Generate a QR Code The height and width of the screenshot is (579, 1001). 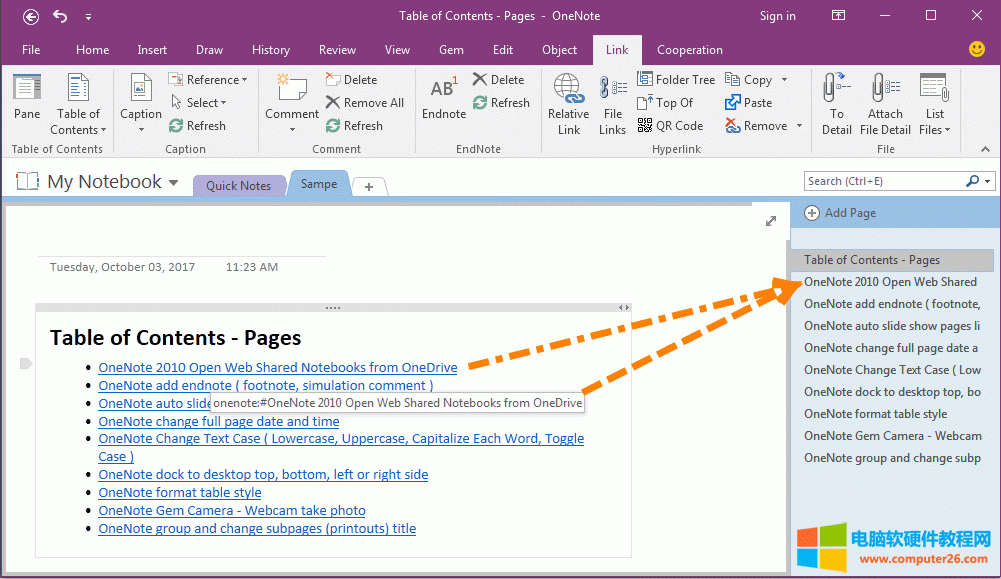coord(671,125)
